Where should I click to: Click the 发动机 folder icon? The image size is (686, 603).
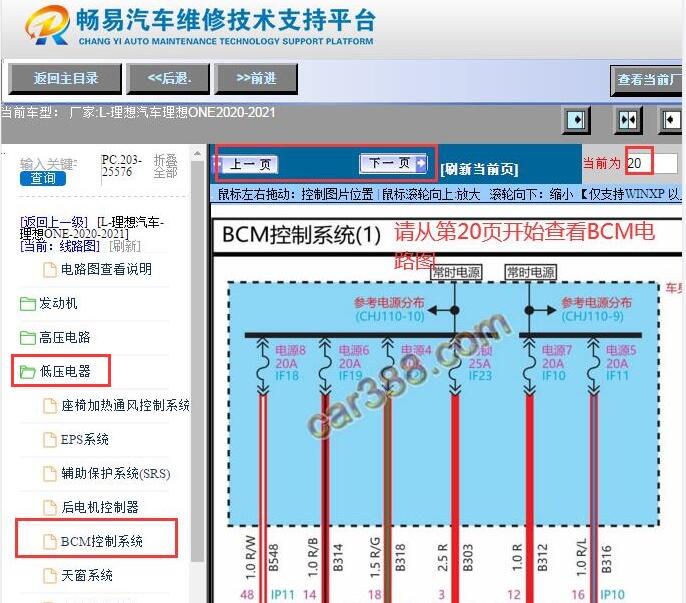coord(28,304)
